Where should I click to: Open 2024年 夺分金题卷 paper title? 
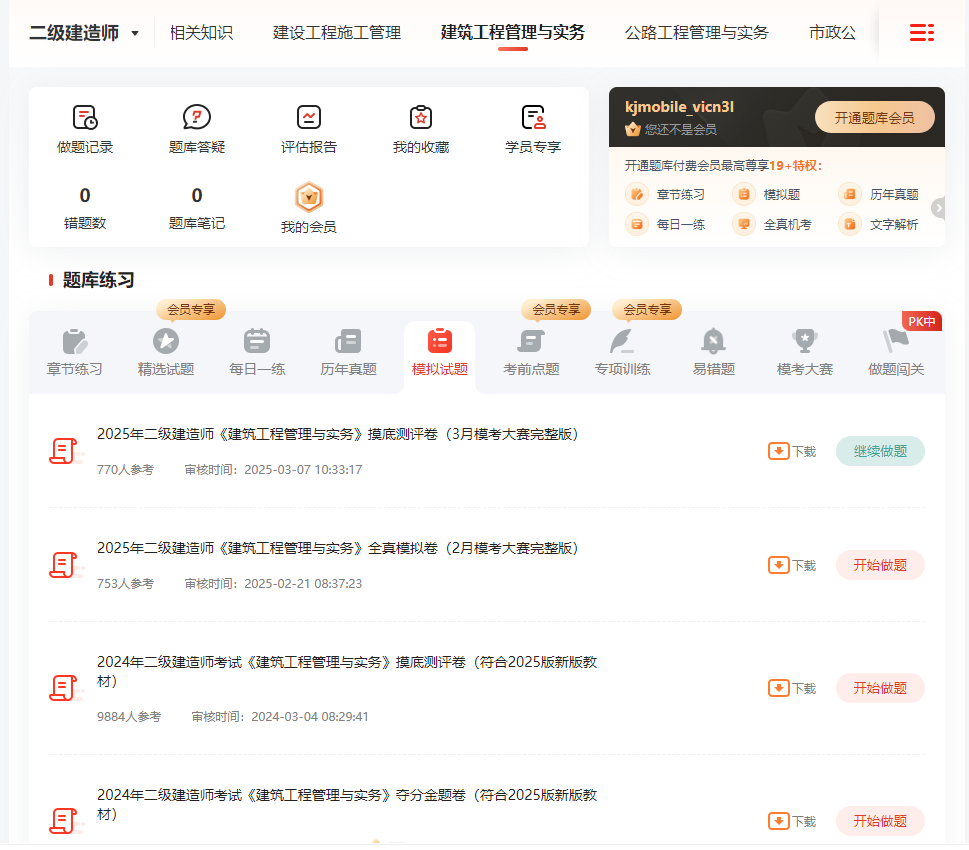[347, 804]
